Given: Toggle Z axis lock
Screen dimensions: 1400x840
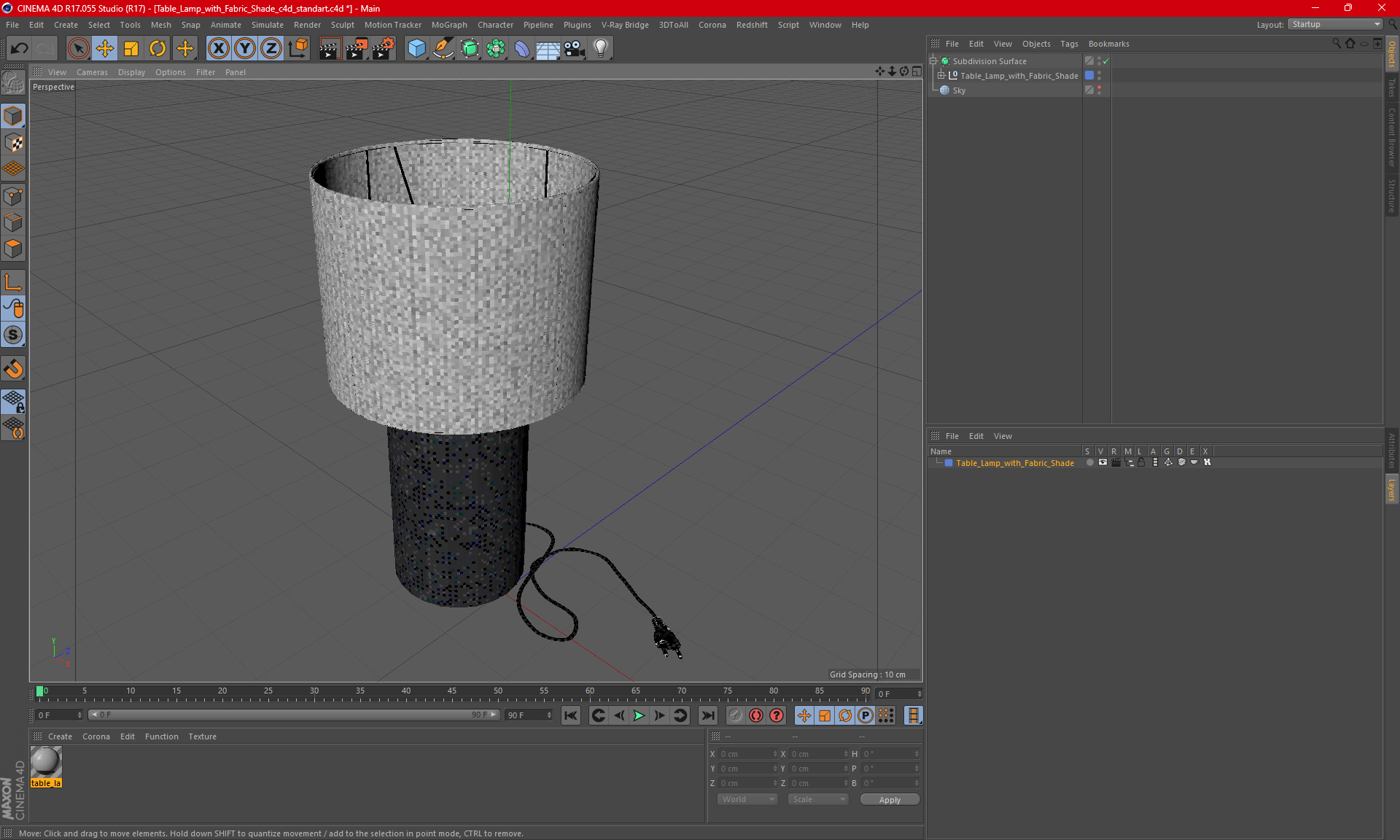Looking at the screenshot, I should tap(271, 49).
